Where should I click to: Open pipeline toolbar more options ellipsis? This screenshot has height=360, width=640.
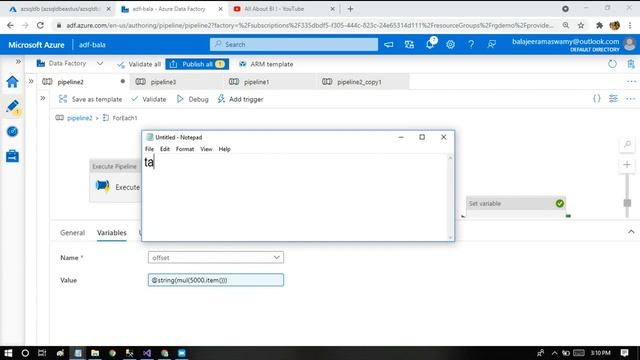tap(630, 98)
